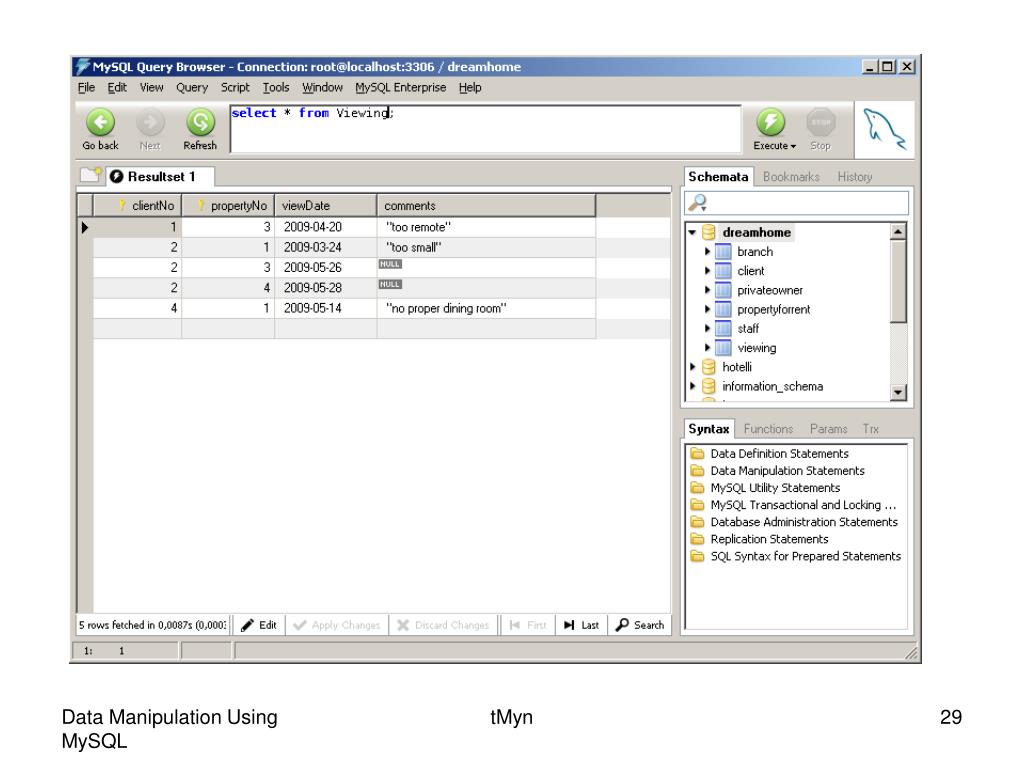Click the Apply Changes button
The width and height of the screenshot is (1024, 768).
coord(337,625)
